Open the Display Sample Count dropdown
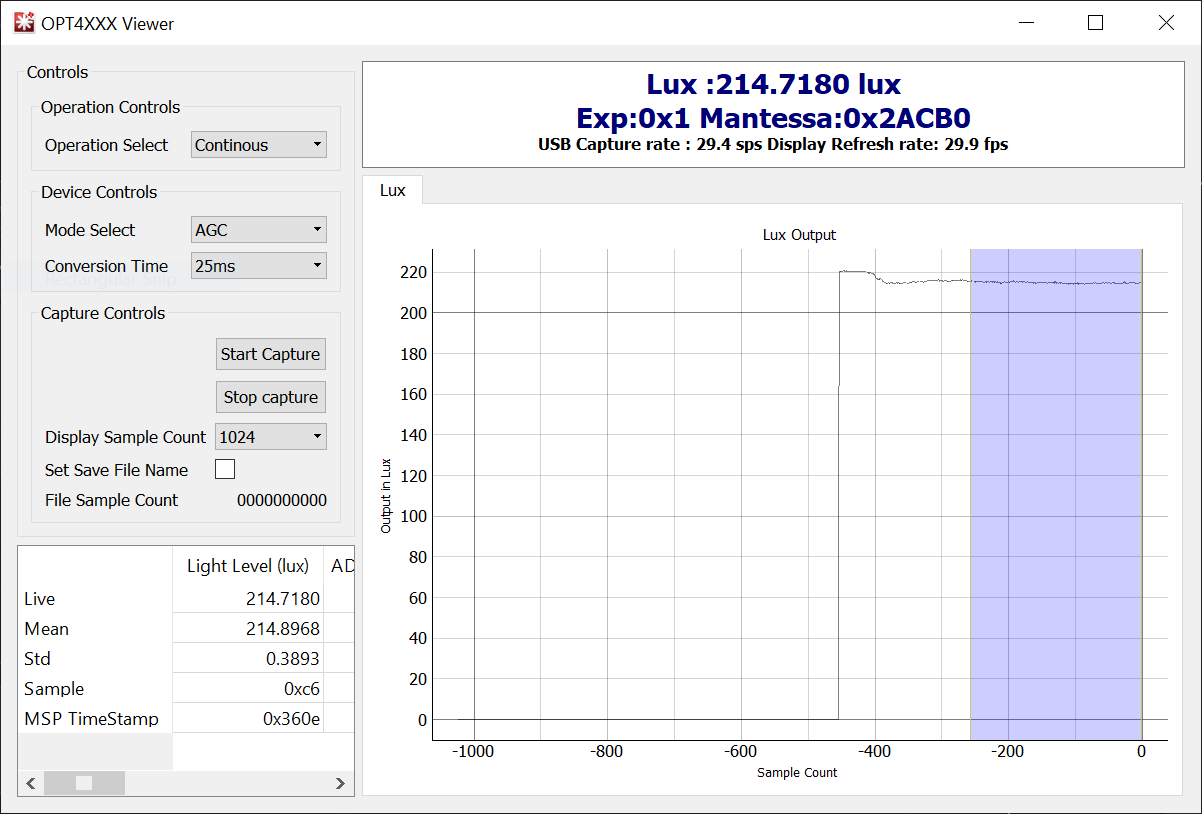 coord(270,437)
